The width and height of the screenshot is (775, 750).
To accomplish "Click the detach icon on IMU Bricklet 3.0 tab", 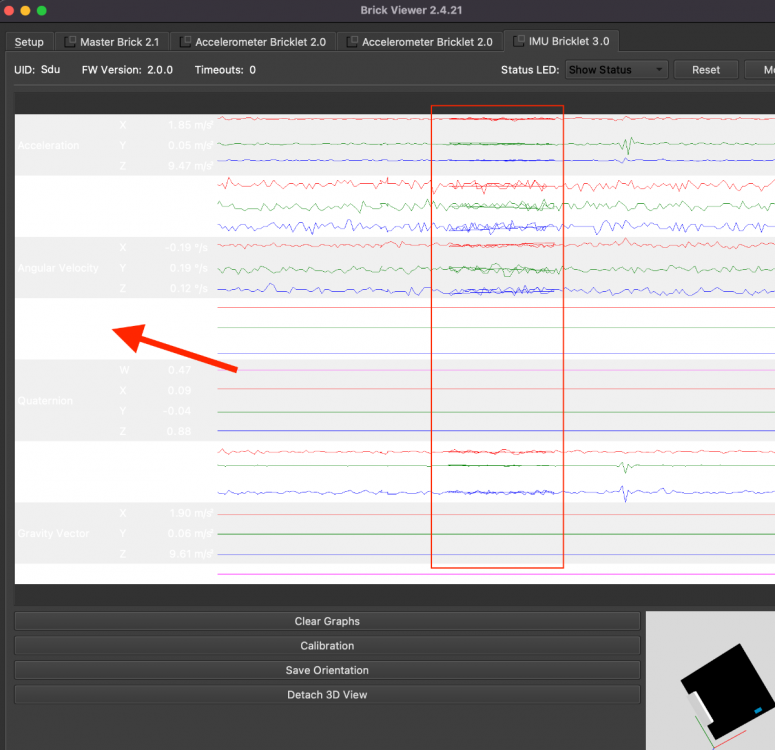I will coord(517,41).
